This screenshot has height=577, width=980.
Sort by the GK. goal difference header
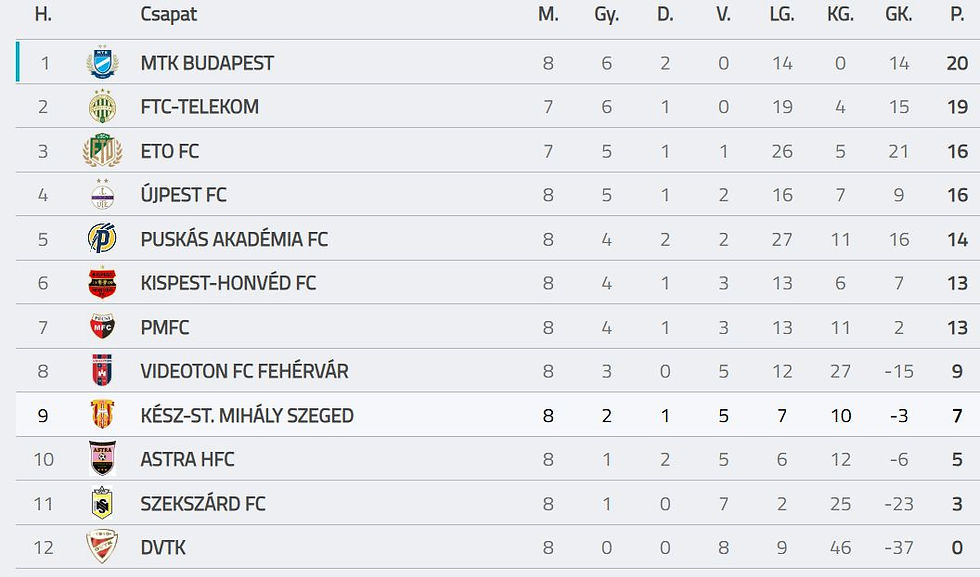point(899,14)
